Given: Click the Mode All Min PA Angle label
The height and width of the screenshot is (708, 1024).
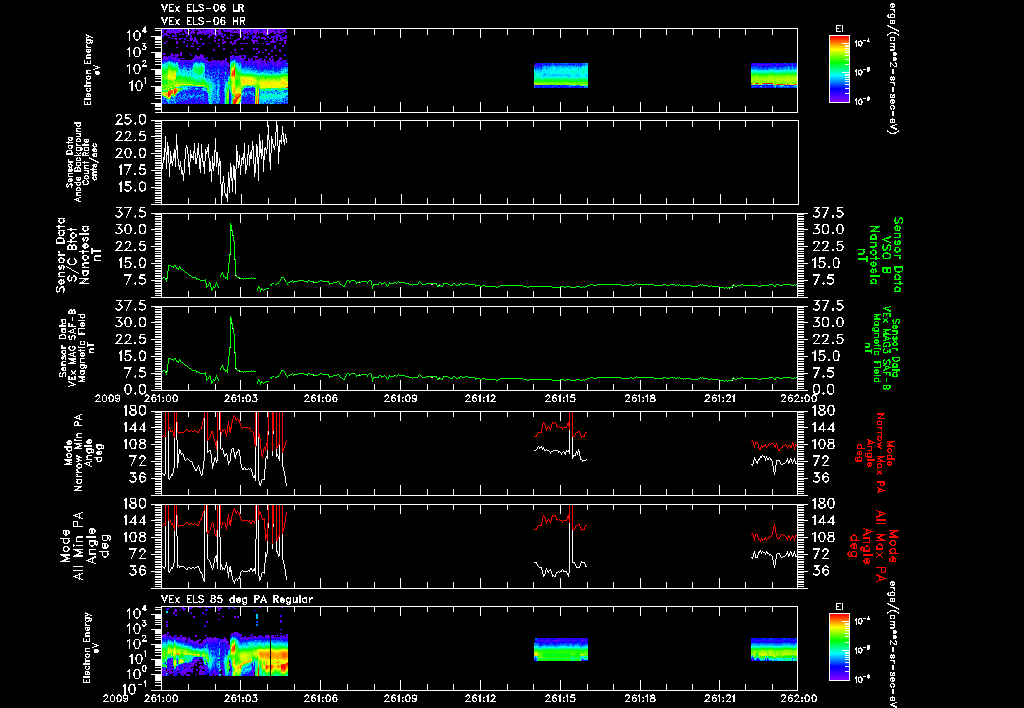Looking at the screenshot, I should pyautogui.click(x=85, y=545).
